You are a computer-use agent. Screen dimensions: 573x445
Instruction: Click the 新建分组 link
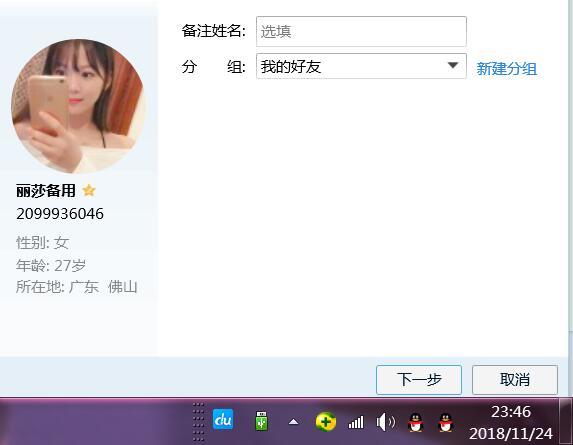(506, 68)
